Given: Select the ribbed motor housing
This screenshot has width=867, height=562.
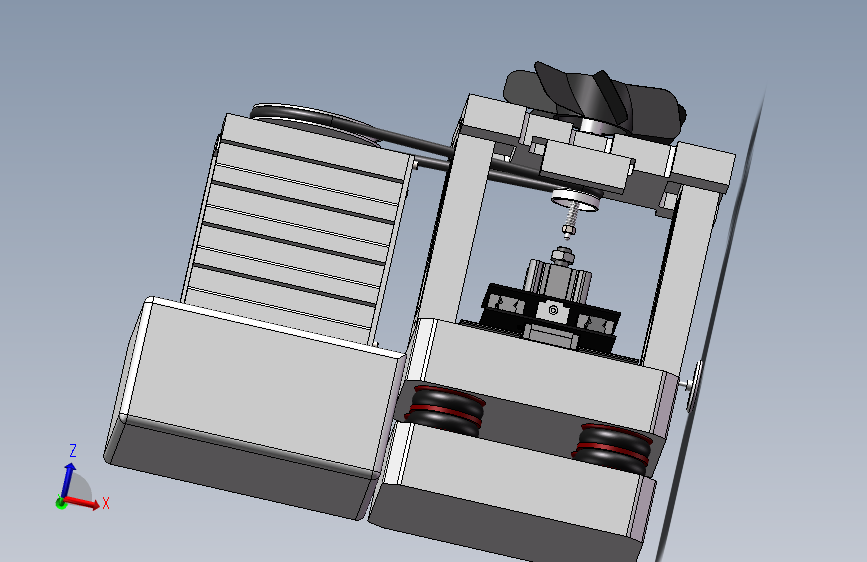Looking at the screenshot, I should pyautogui.click(x=296, y=230).
